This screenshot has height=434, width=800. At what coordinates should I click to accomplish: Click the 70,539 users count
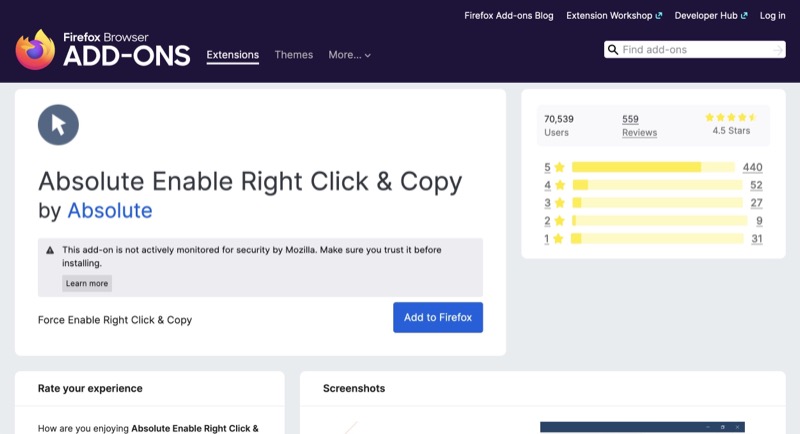[x=559, y=119]
